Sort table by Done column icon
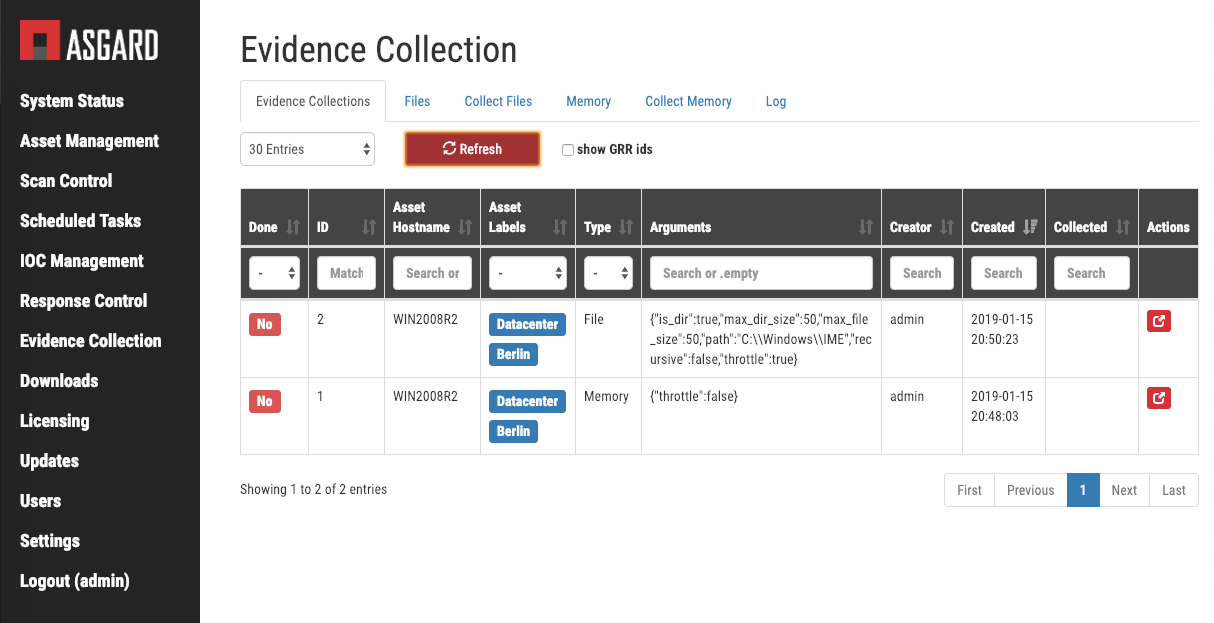Viewport: 1214px width, 623px height. pyautogui.click(x=293, y=227)
